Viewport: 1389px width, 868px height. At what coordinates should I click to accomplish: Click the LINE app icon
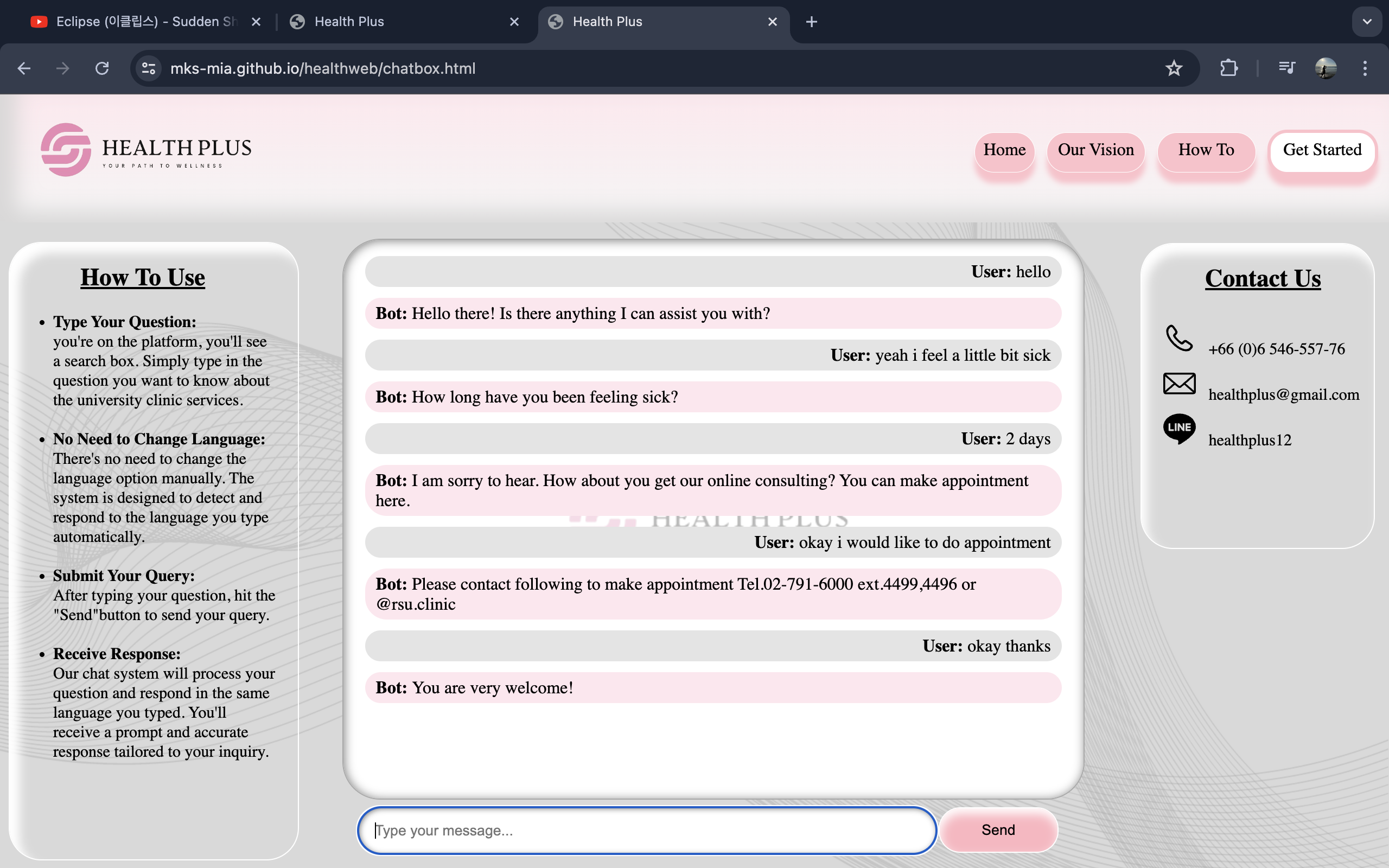(x=1179, y=429)
